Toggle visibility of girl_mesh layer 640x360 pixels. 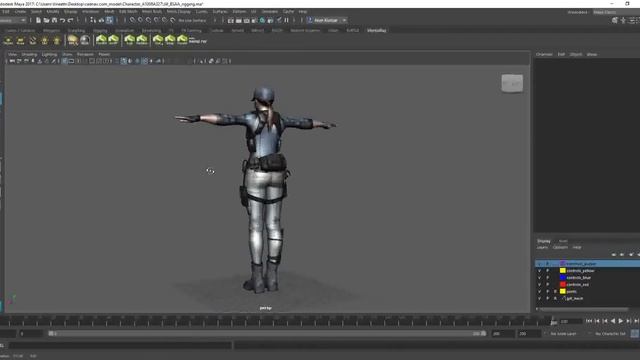click(x=539, y=298)
